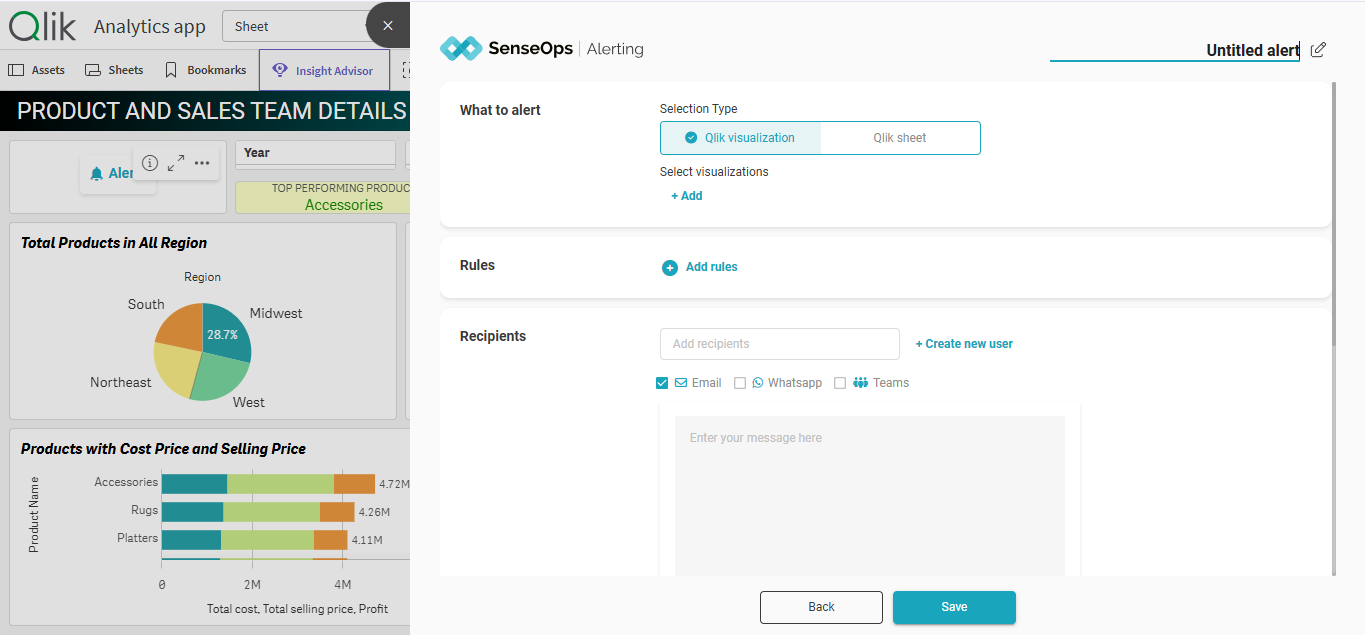Open the Insight Advisor tab

(x=323, y=71)
